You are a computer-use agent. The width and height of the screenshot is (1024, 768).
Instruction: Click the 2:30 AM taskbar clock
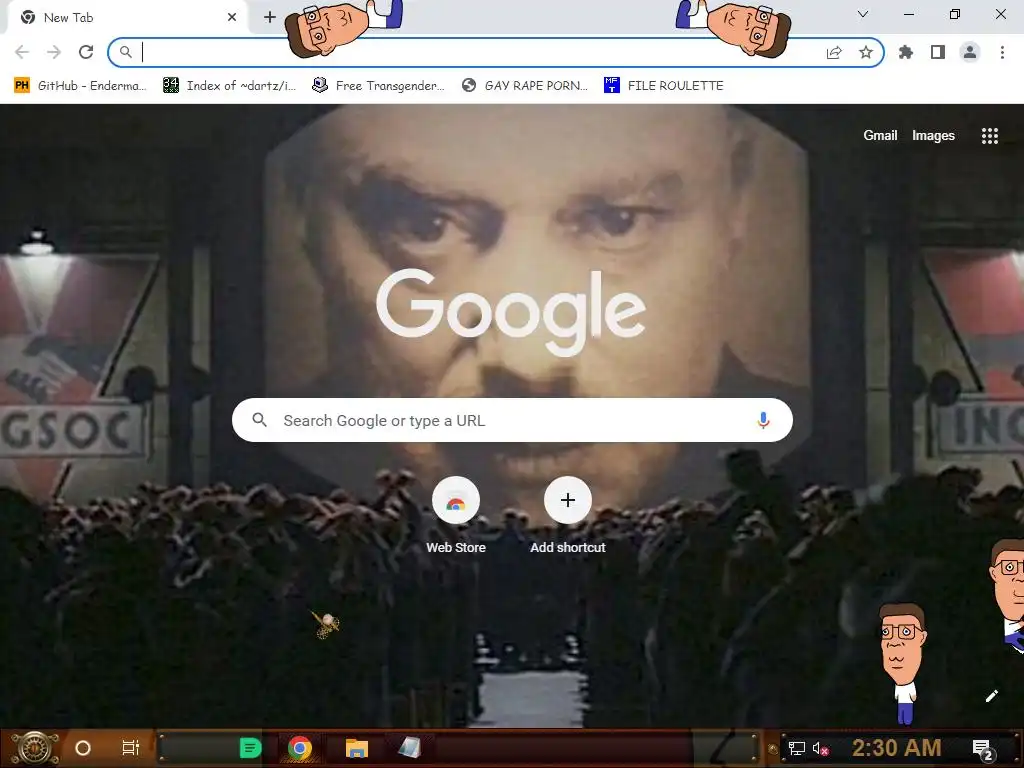[897, 748]
